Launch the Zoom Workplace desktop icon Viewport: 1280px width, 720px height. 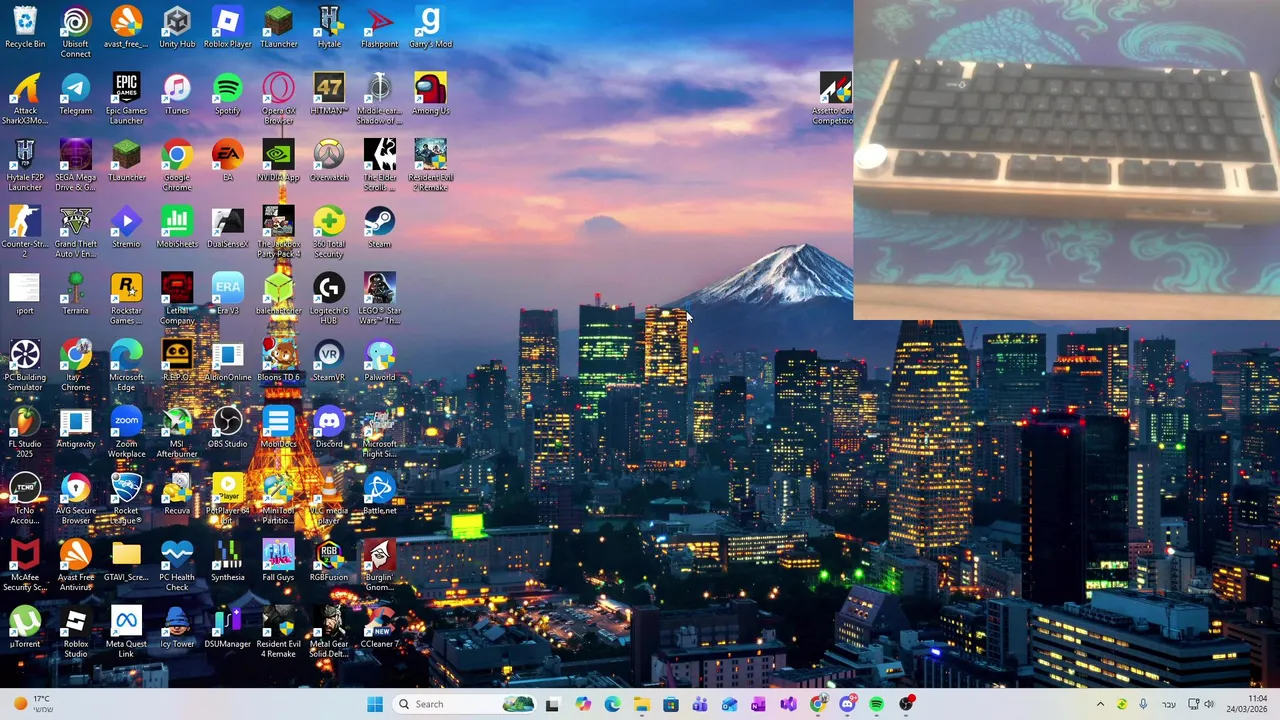tap(126, 432)
